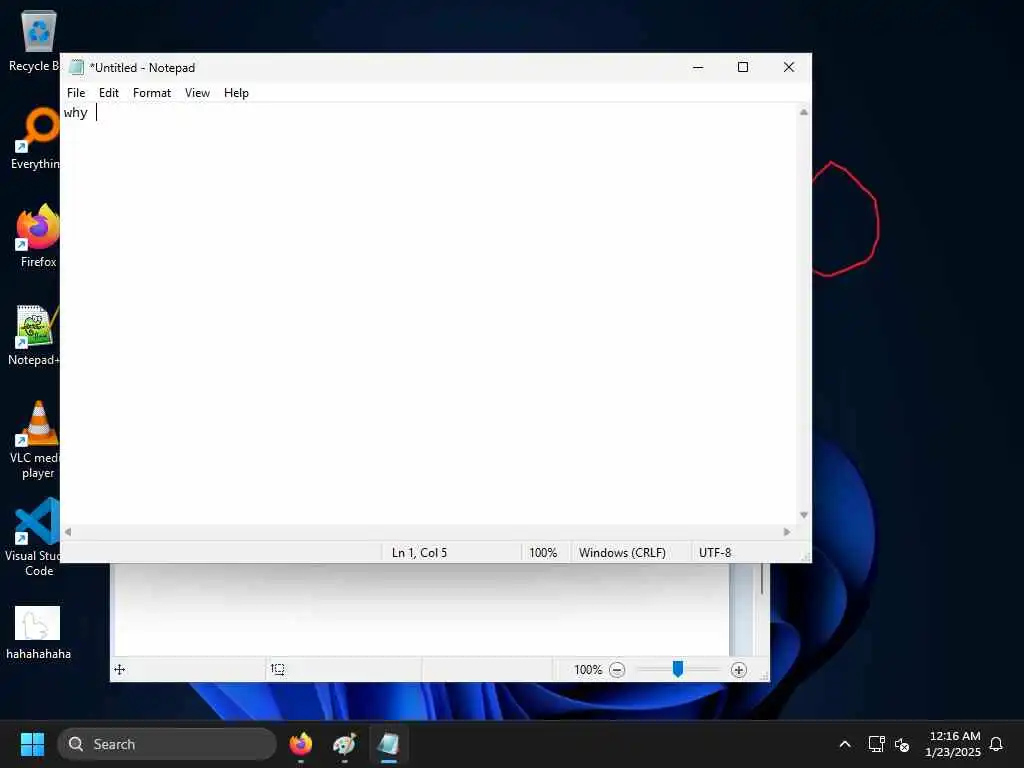Screen dimensions: 1024x768
Task: Click the Paint selection size icon
Action: [x=278, y=669]
